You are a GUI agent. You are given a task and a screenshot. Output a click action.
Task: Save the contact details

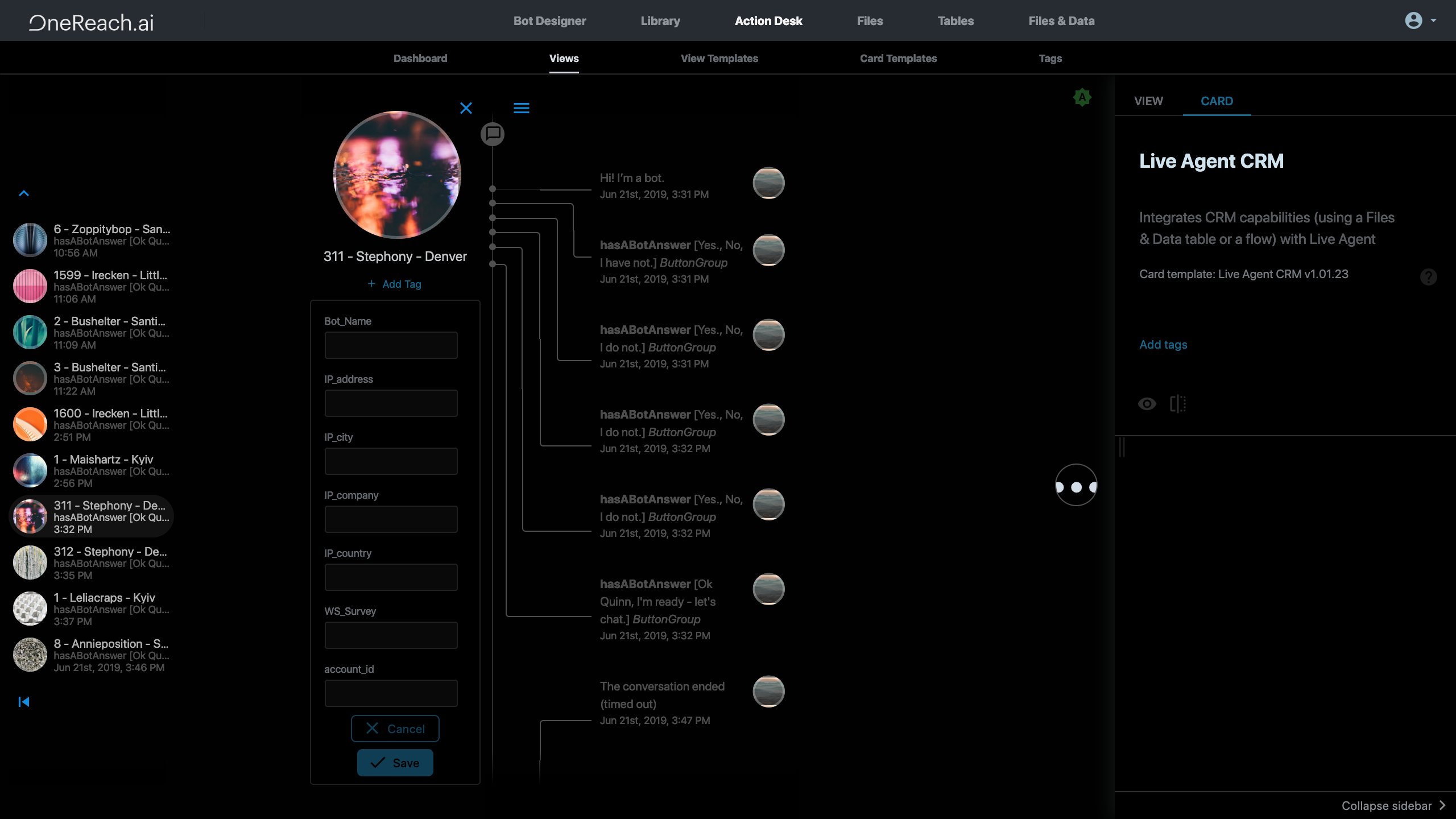coord(395,762)
